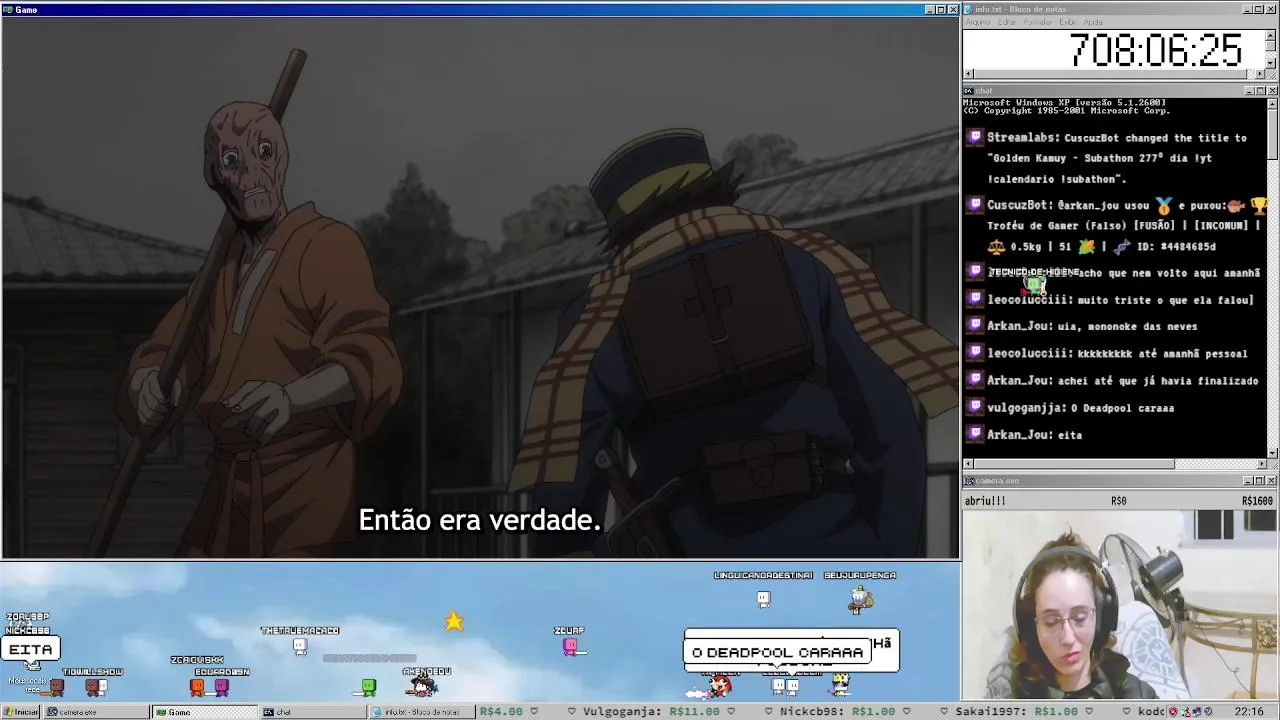Click the Twitch badge beside vulgoganja message
This screenshot has width=1280, height=720.
coord(976,407)
